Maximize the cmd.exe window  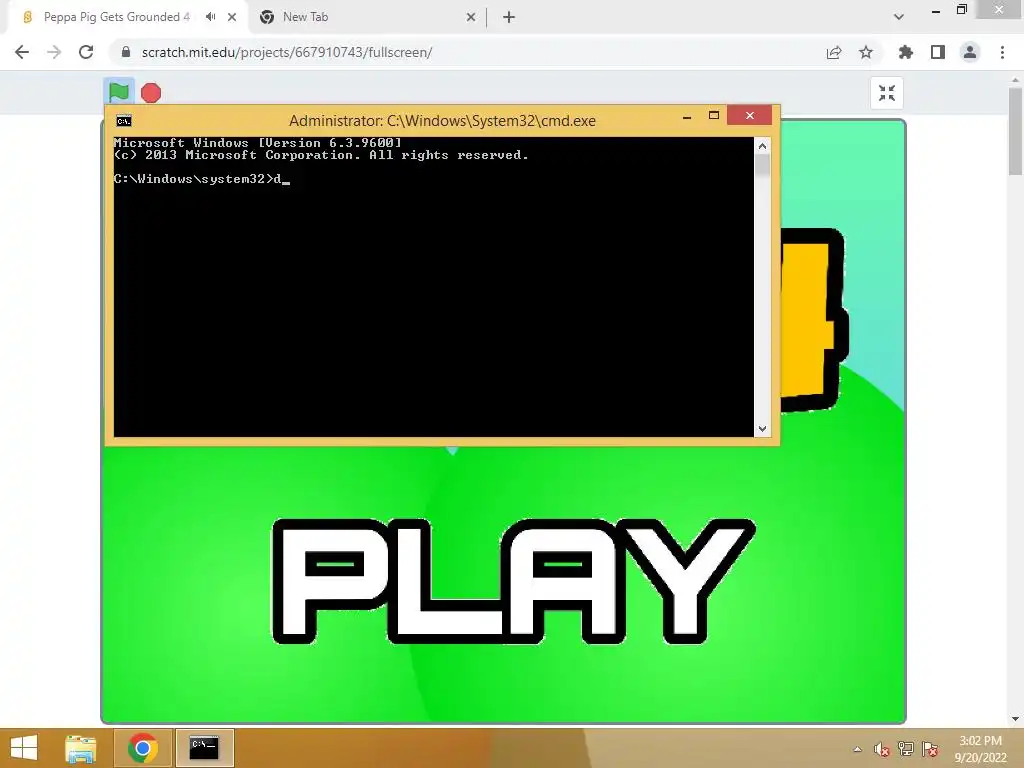pyautogui.click(x=714, y=116)
